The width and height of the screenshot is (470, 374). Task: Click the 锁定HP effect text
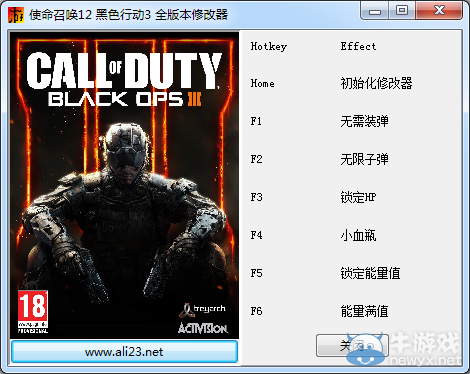point(358,197)
